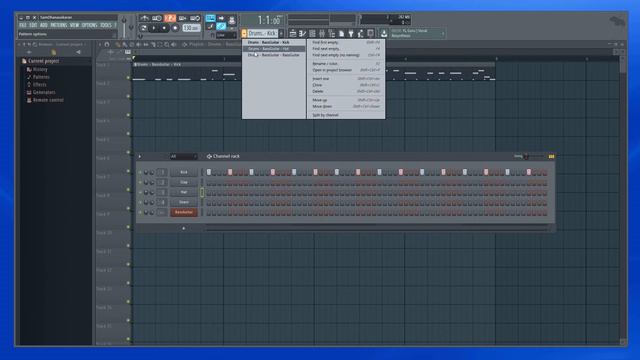The height and width of the screenshot is (360, 640).
Task: Mute the Kick channel LED
Action: [x=140, y=172]
